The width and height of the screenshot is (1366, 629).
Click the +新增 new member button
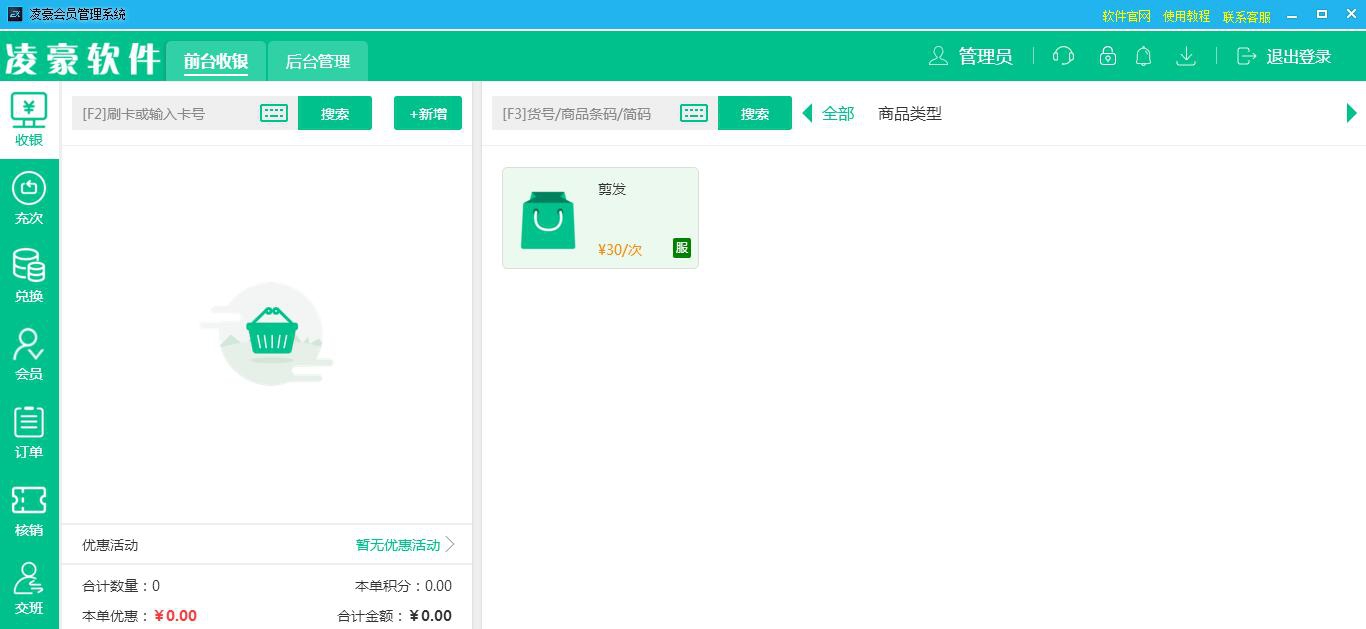point(427,112)
